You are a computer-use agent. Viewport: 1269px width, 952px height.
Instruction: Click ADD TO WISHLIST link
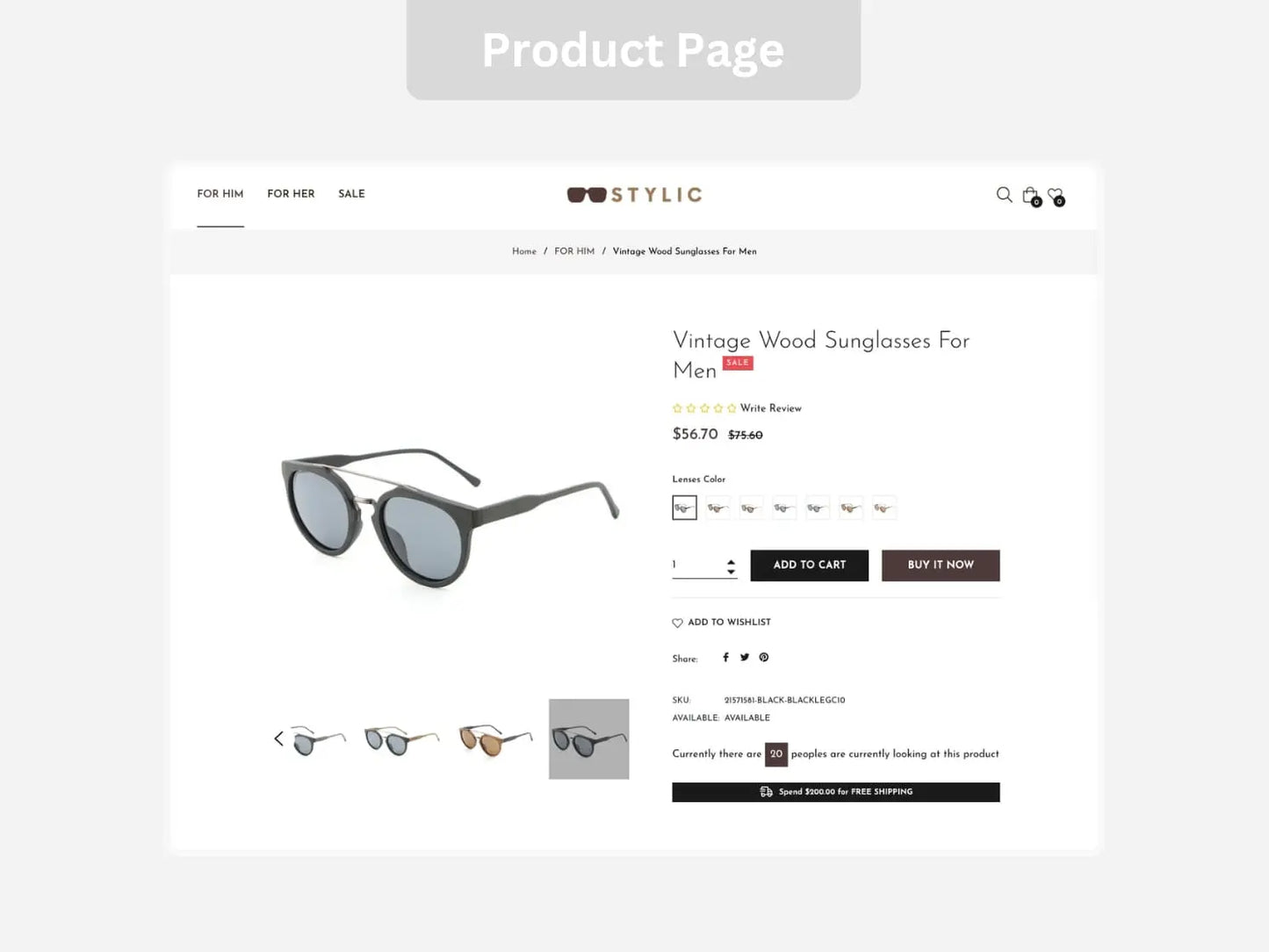pyautogui.click(x=721, y=622)
